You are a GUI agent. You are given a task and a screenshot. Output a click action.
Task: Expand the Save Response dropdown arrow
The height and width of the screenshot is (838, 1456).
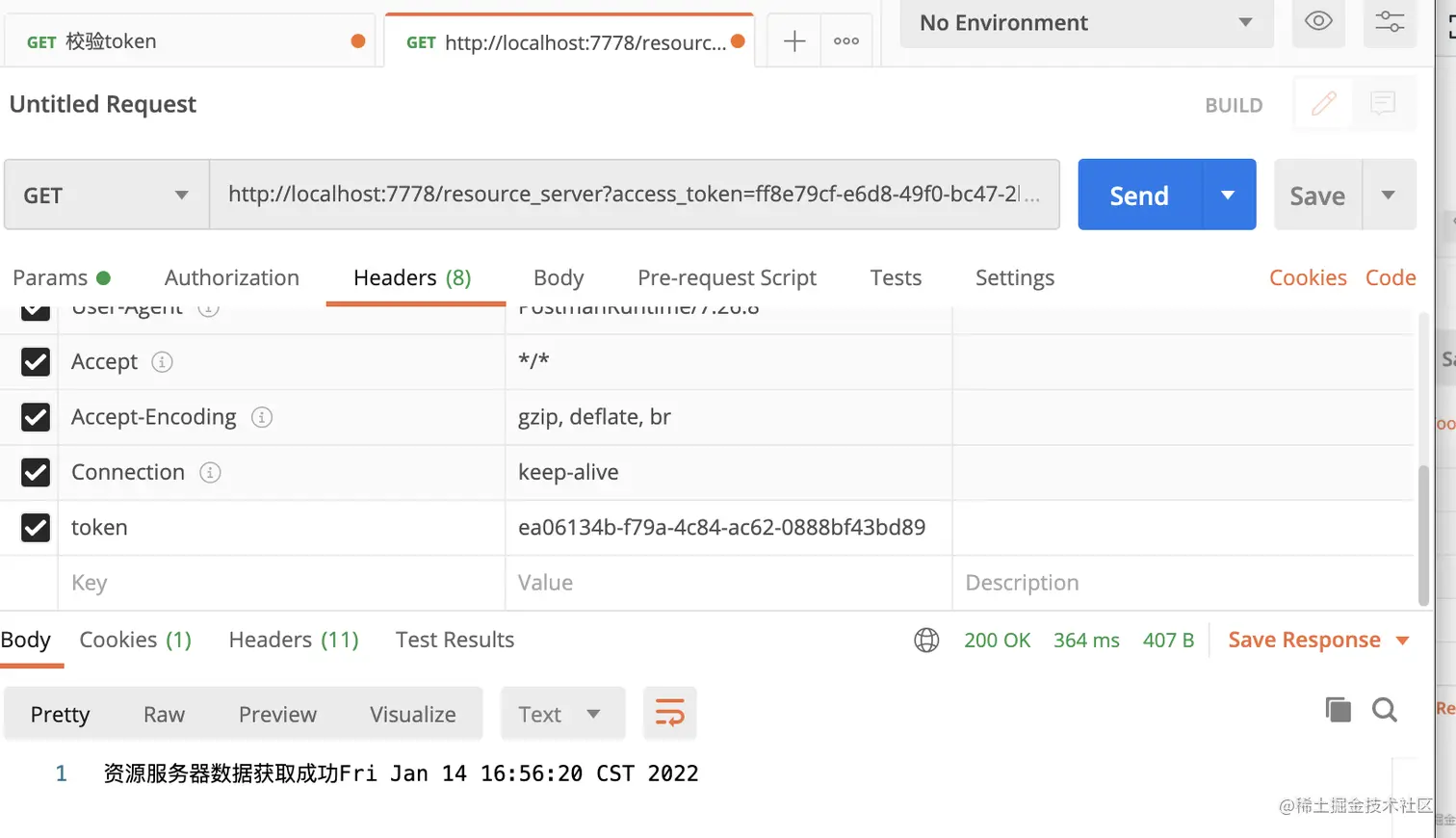click(x=1402, y=641)
